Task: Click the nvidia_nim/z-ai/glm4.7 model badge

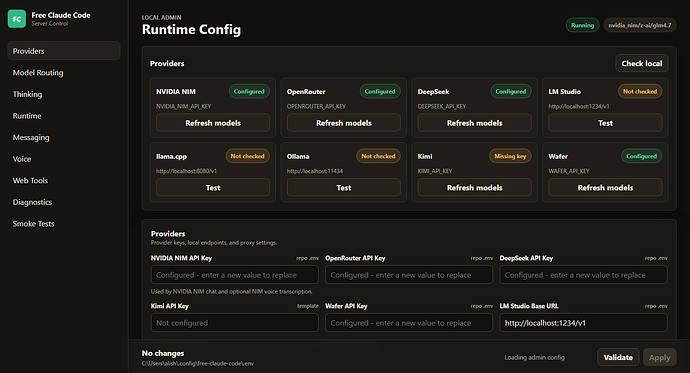Action: [x=639, y=25]
